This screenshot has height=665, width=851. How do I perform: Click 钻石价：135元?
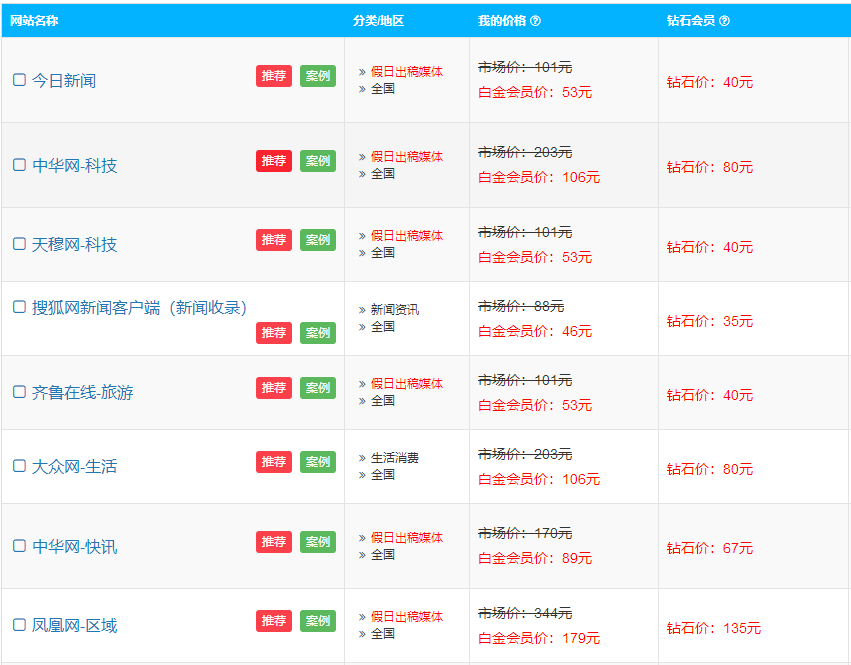[714, 628]
